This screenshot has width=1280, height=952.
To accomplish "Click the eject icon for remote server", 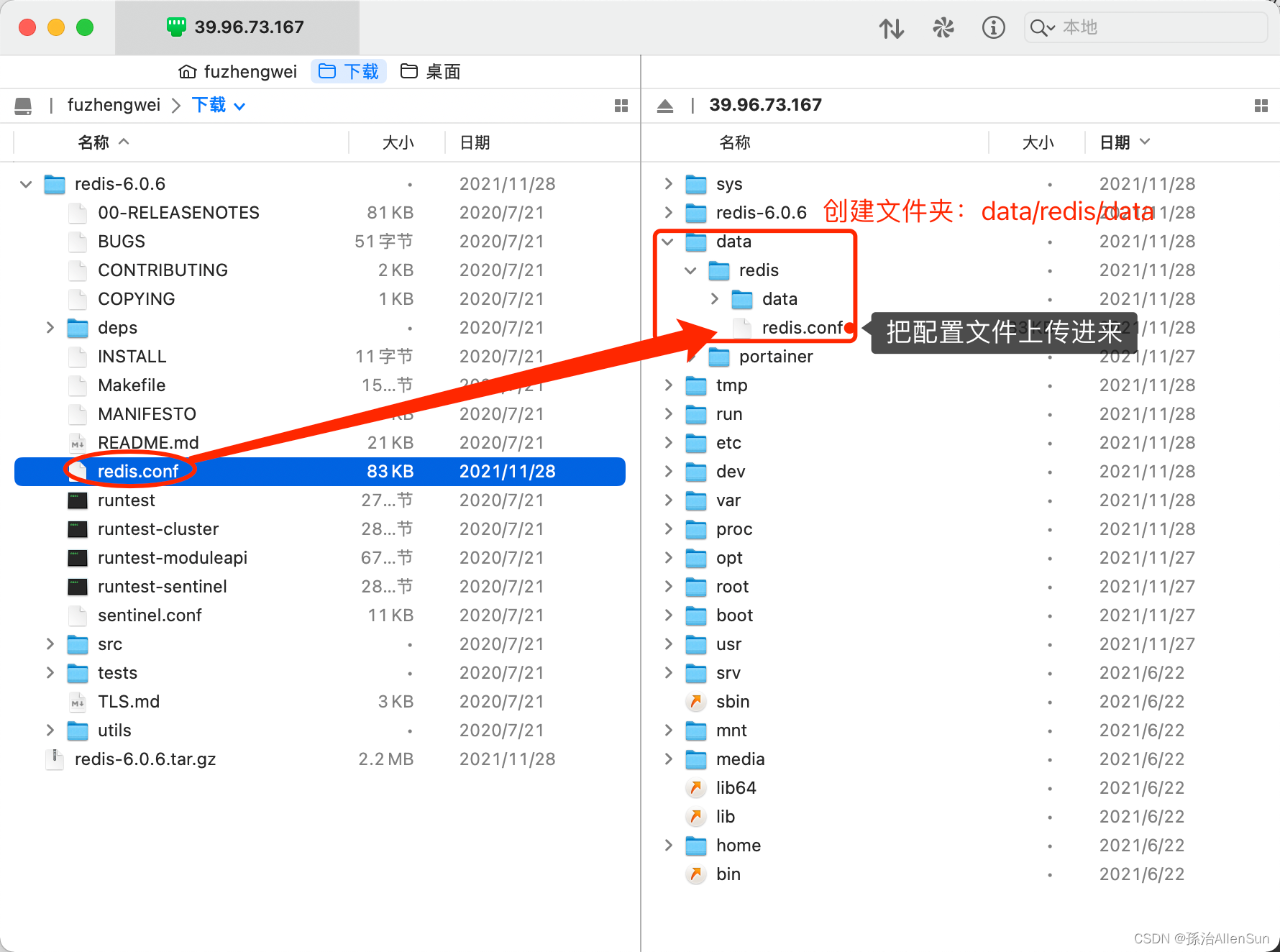I will click(665, 106).
